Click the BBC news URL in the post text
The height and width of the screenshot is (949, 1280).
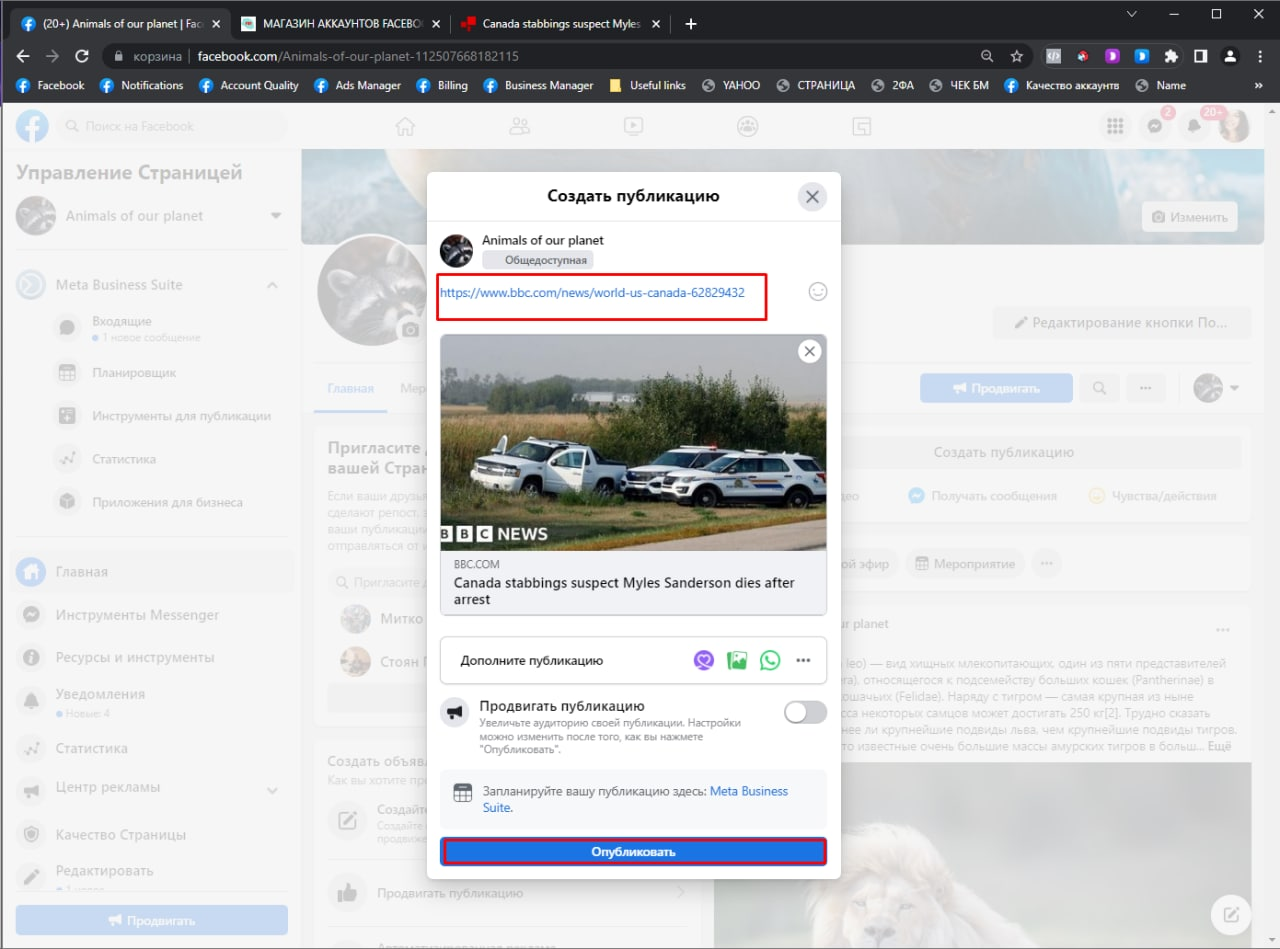coord(592,293)
